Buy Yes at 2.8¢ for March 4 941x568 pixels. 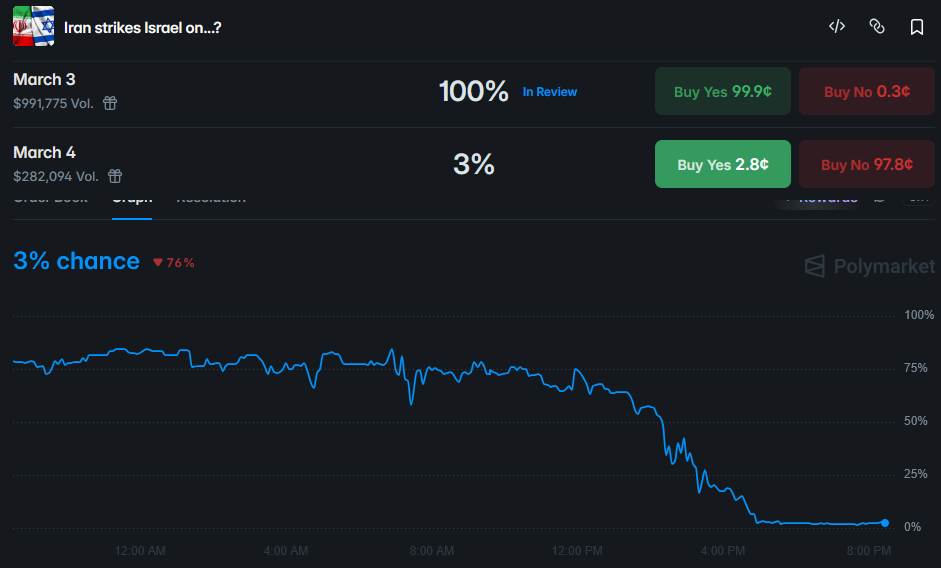pyautogui.click(x=723, y=164)
